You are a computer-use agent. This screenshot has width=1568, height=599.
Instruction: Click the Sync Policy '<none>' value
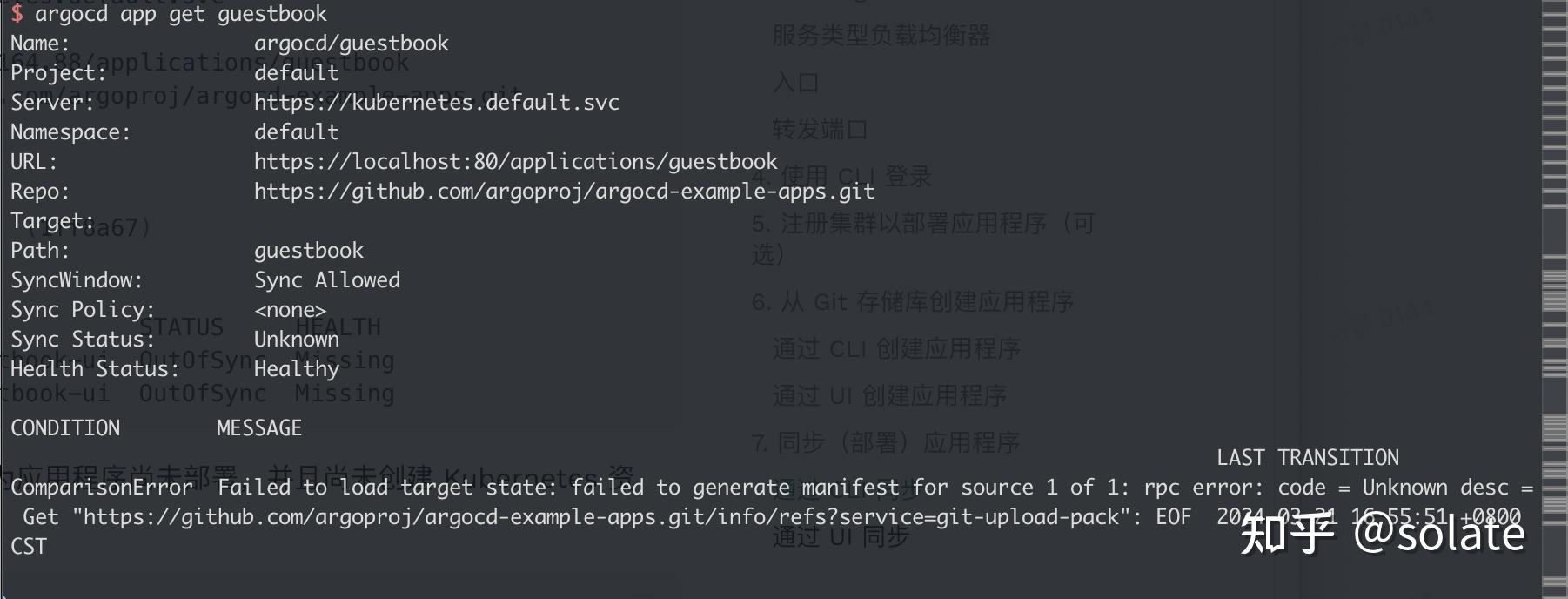click(x=290, y=310)
